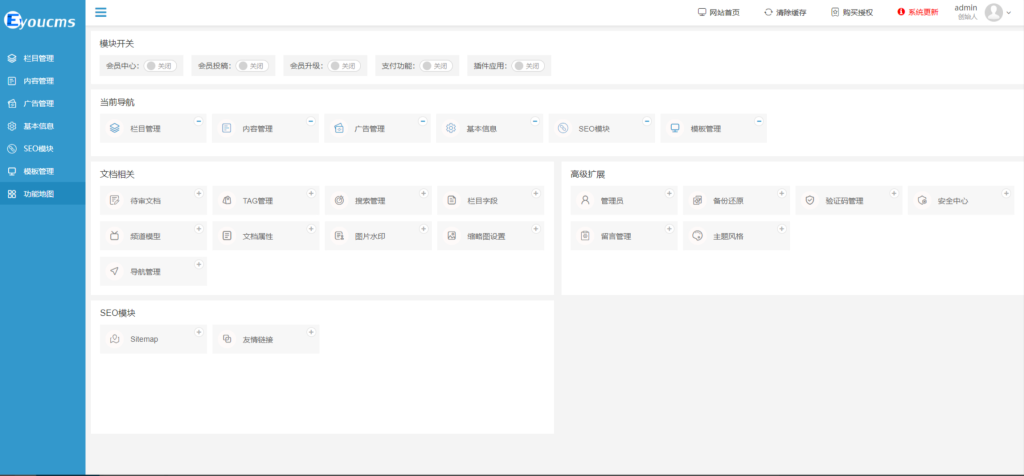This screenshot has width=1024, height=476.
Task: Turn on the 插件应用 toggle
Action: point(527,66)
